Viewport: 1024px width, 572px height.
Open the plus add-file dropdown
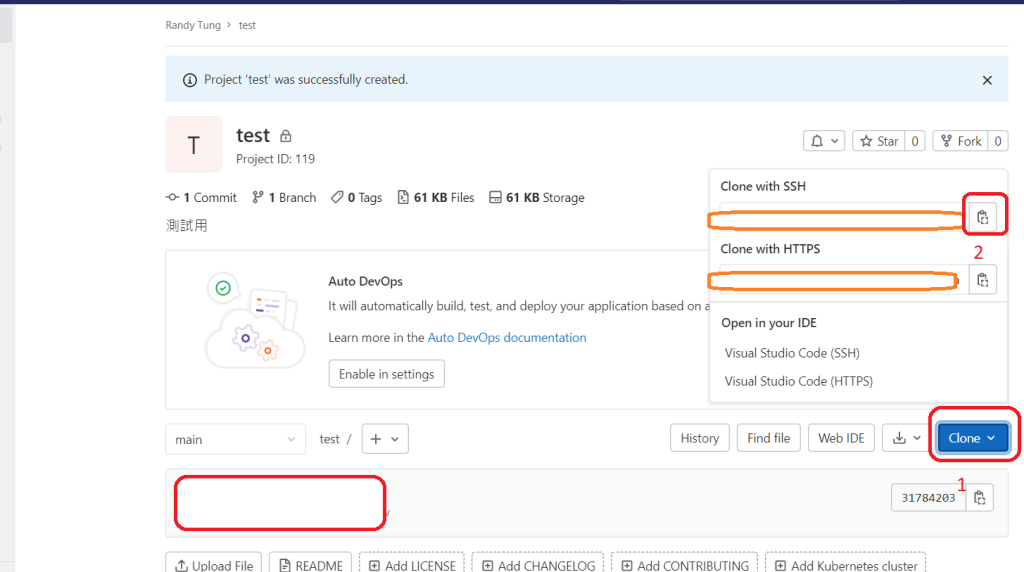[x=385, y=439]
